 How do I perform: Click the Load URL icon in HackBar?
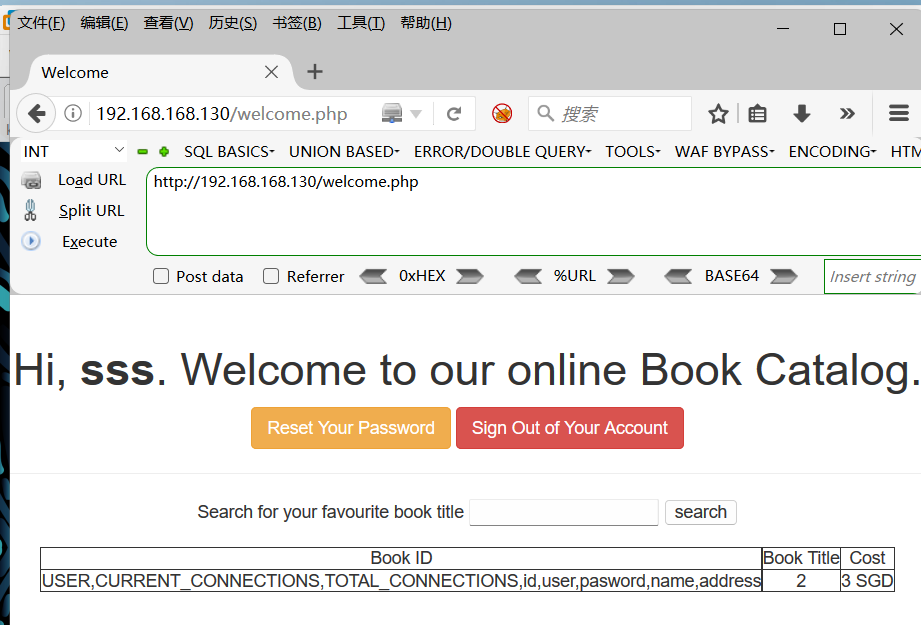point(30,179)
